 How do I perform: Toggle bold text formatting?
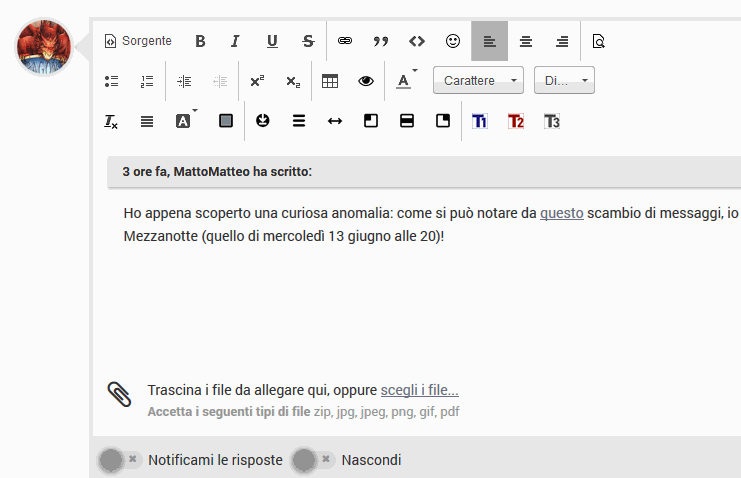200,41
